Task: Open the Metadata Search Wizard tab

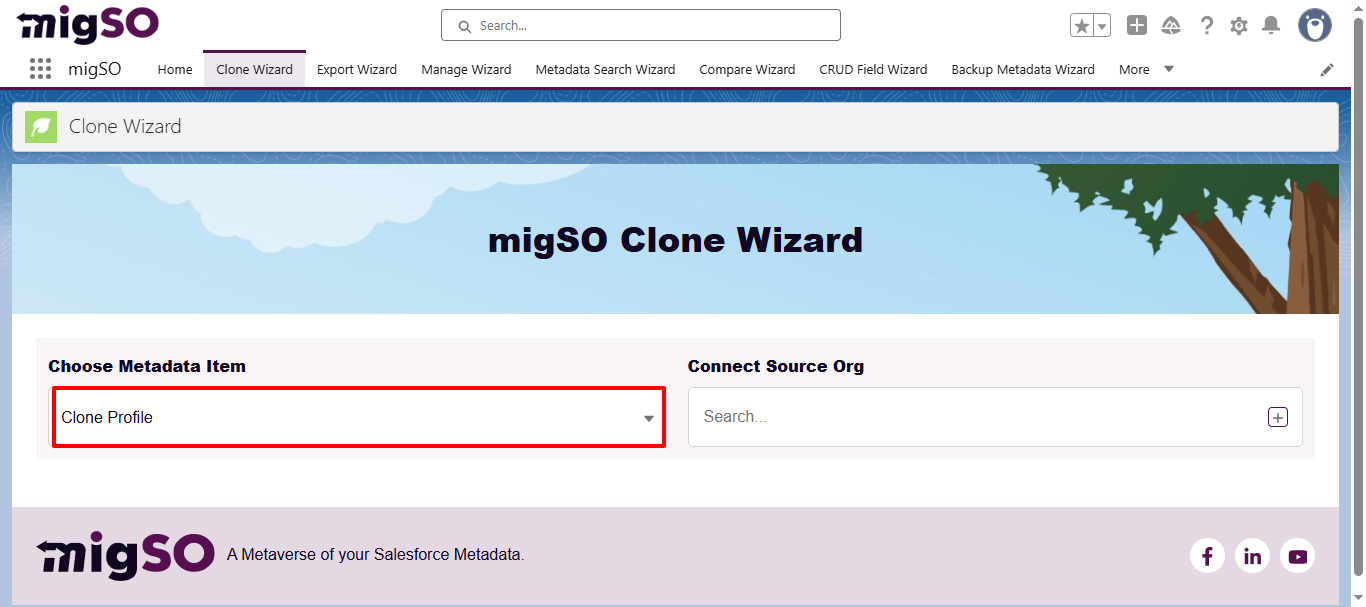Action: pyautogui.click(x=605, y=69)
